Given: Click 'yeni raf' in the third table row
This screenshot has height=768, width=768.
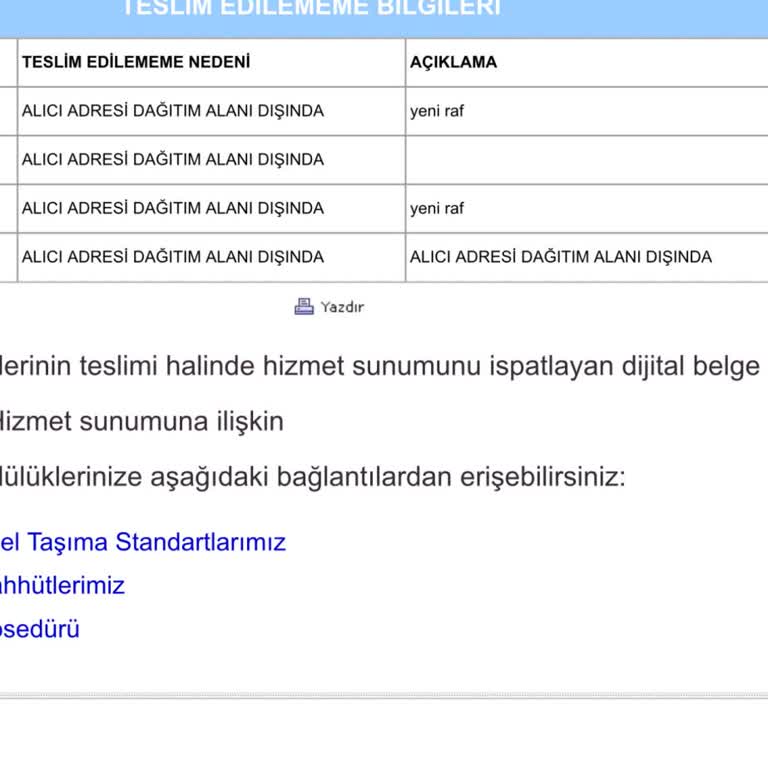Looking at the screenshot, I should point(437,209).
